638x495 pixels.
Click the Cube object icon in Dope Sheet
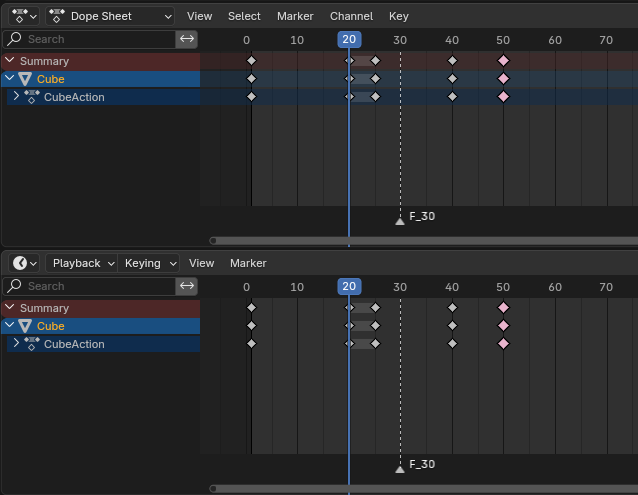tap(25, 79)
